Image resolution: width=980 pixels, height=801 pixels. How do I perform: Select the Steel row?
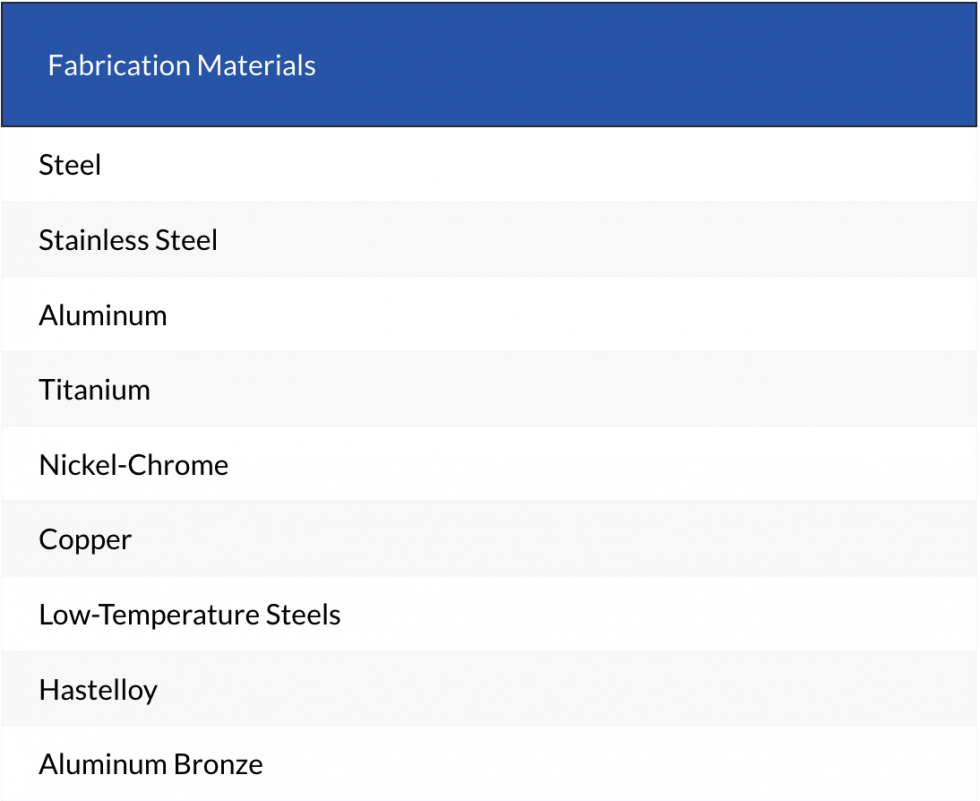pyautogui.click(x=489, y=165)
